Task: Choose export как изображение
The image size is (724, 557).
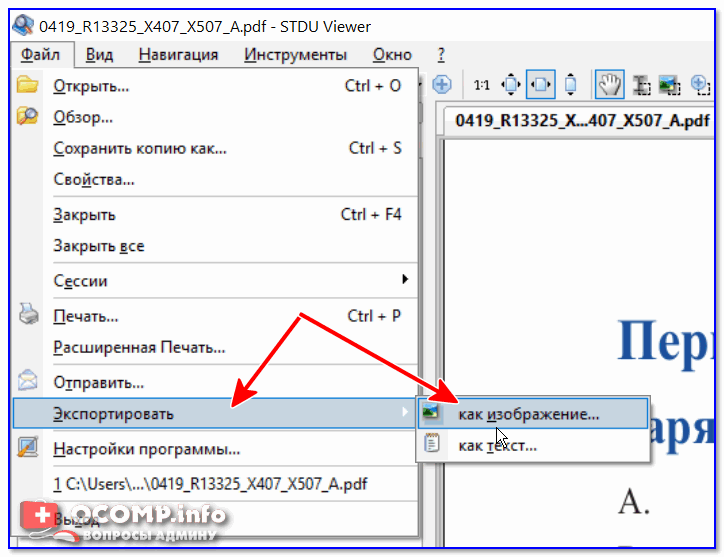Action: (x=529, y=413)
